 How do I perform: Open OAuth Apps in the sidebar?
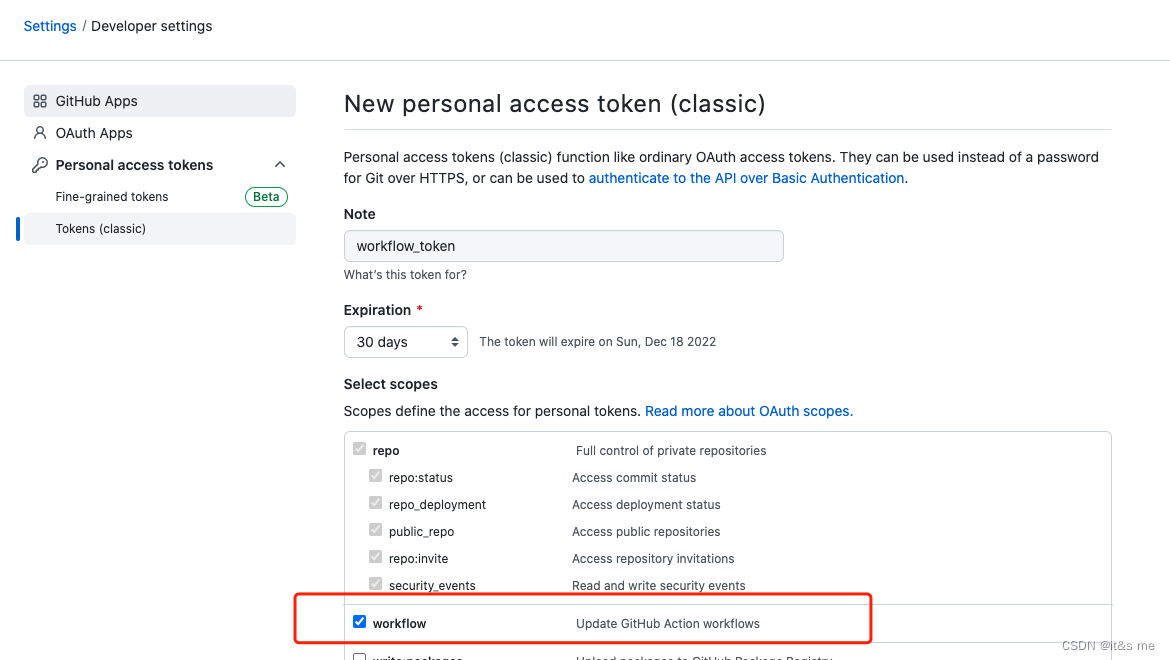point(160,133)
